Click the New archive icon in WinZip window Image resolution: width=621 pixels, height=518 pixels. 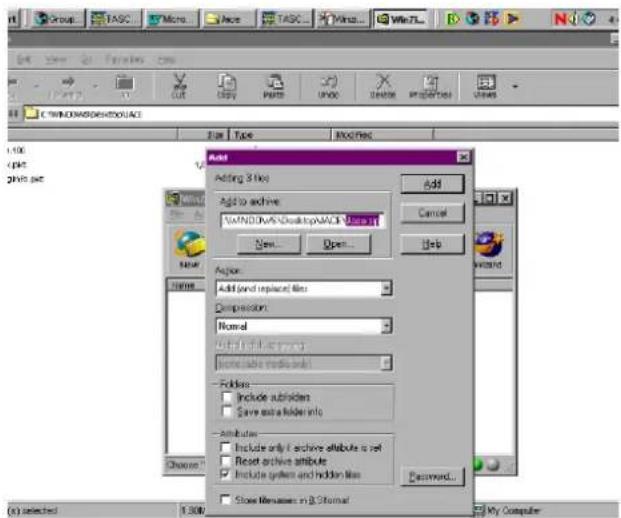(190, 249)
